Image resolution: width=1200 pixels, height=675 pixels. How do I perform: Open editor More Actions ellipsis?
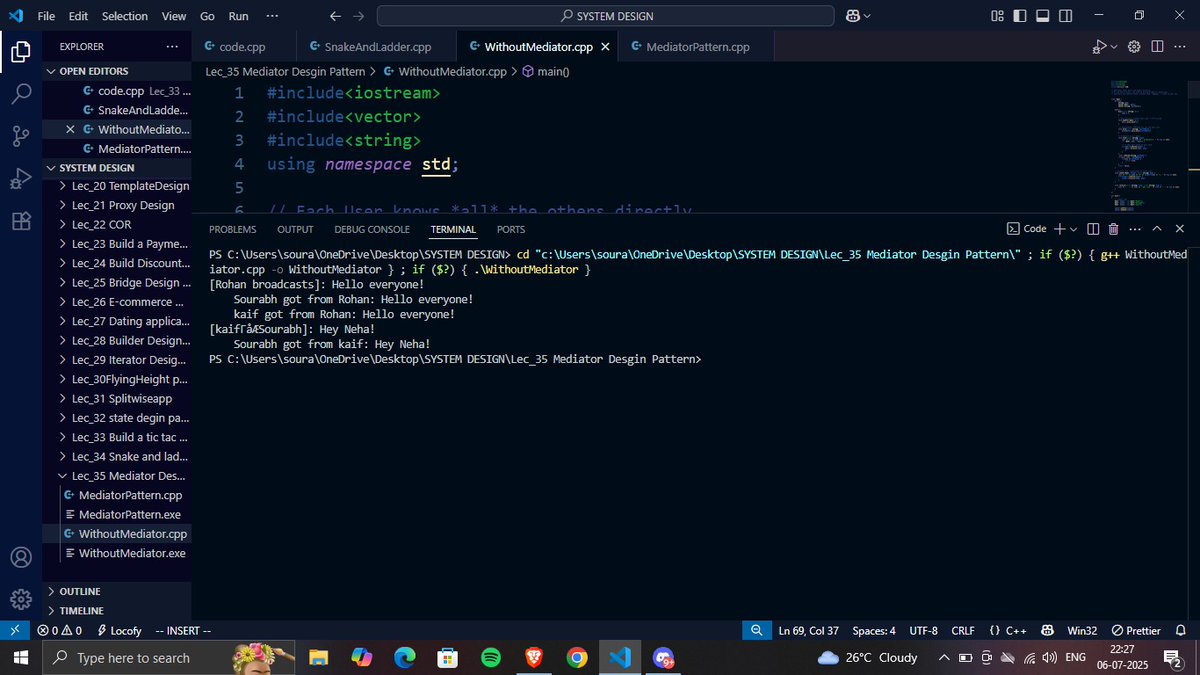pyautogui.click(x=1180, y=46)
